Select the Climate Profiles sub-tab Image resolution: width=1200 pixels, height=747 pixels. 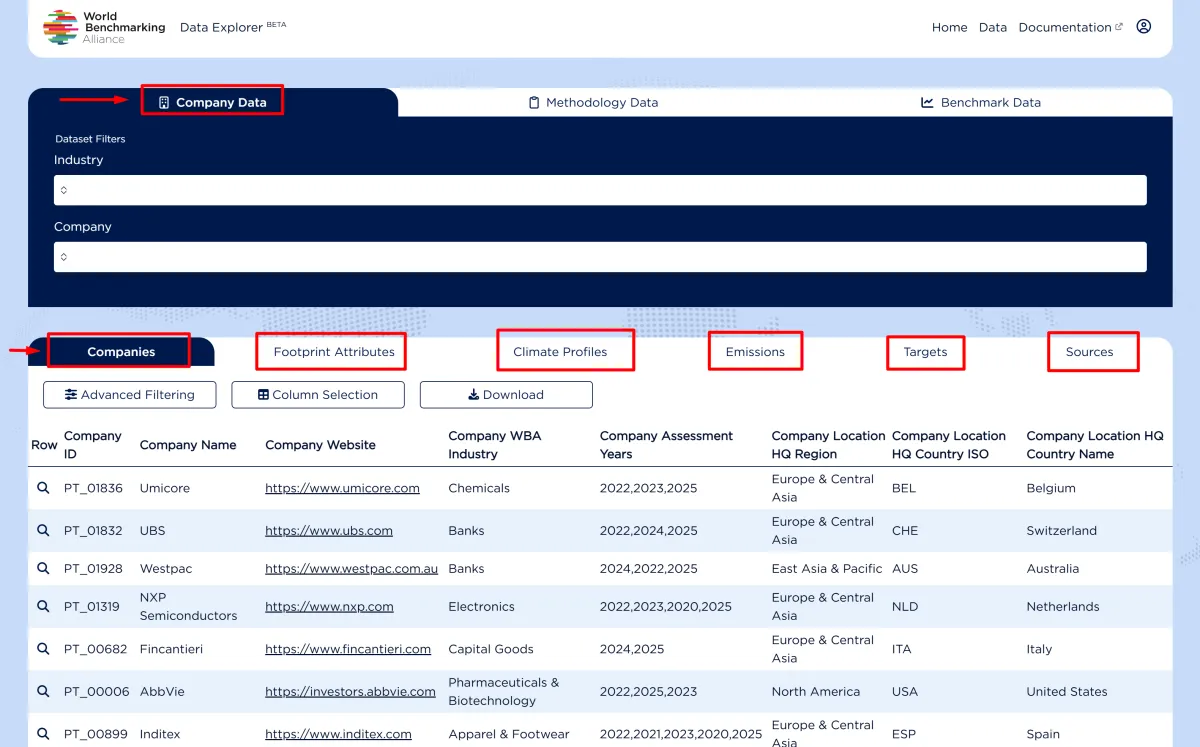tap(560, 352)
